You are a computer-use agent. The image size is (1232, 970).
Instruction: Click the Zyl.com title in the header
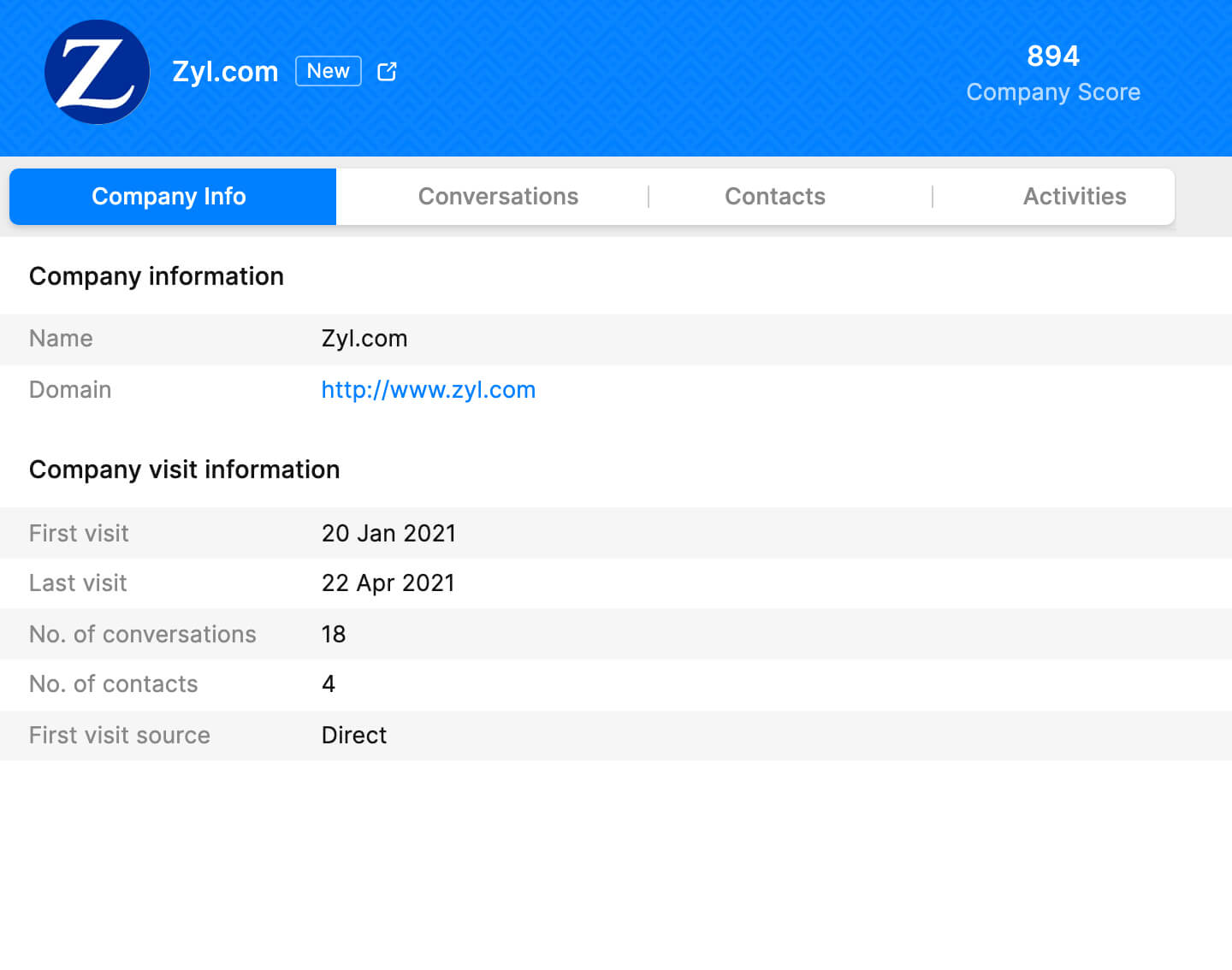(x=225, y=72)
